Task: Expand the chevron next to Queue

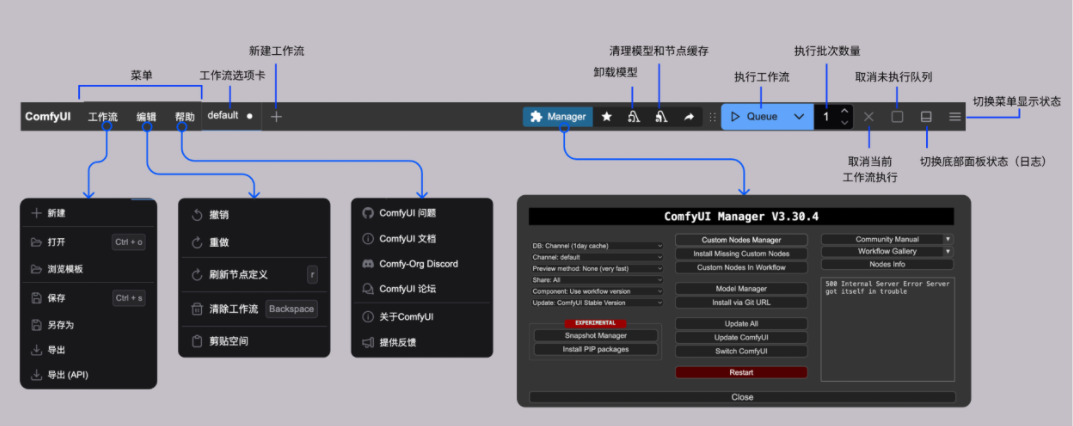Action: point(799,117)
